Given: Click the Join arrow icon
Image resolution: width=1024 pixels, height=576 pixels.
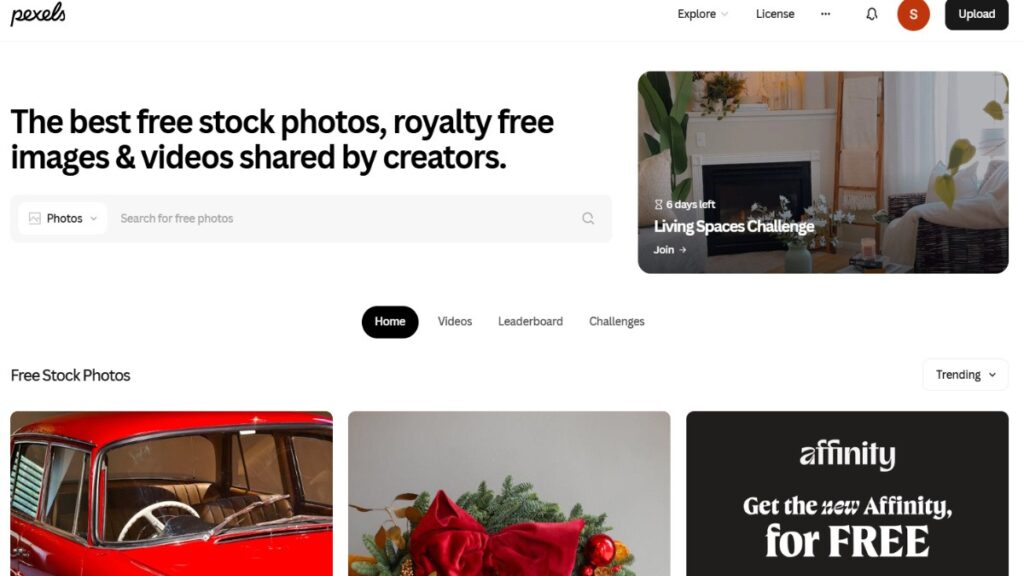Looking at the screenshot, I should [682, 249].
